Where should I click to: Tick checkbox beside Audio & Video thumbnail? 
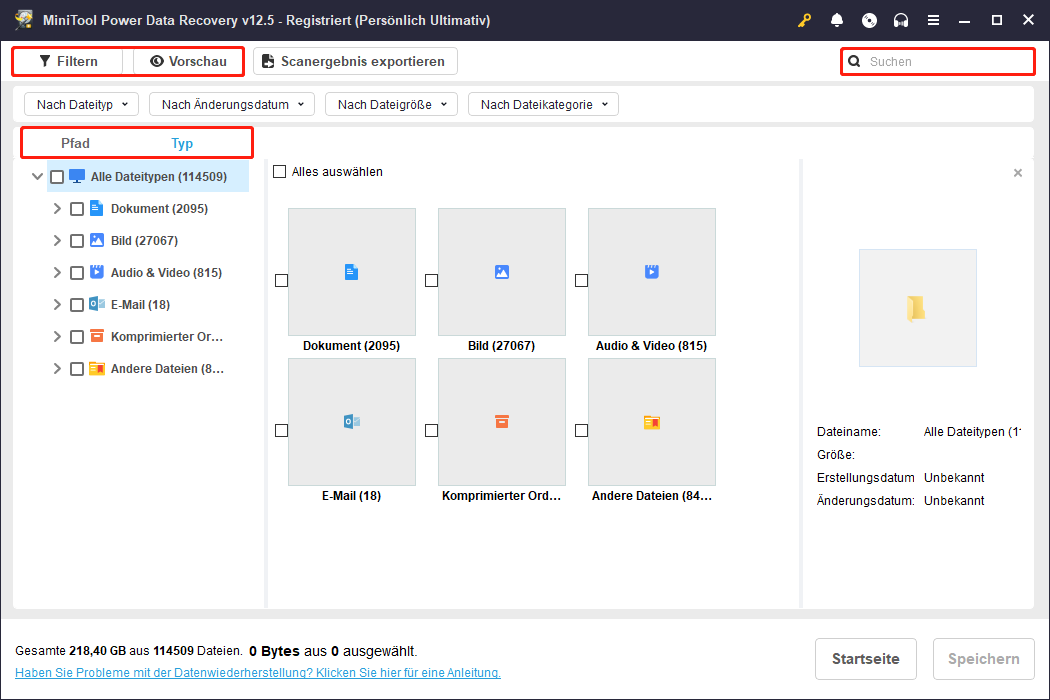point(581,280)
